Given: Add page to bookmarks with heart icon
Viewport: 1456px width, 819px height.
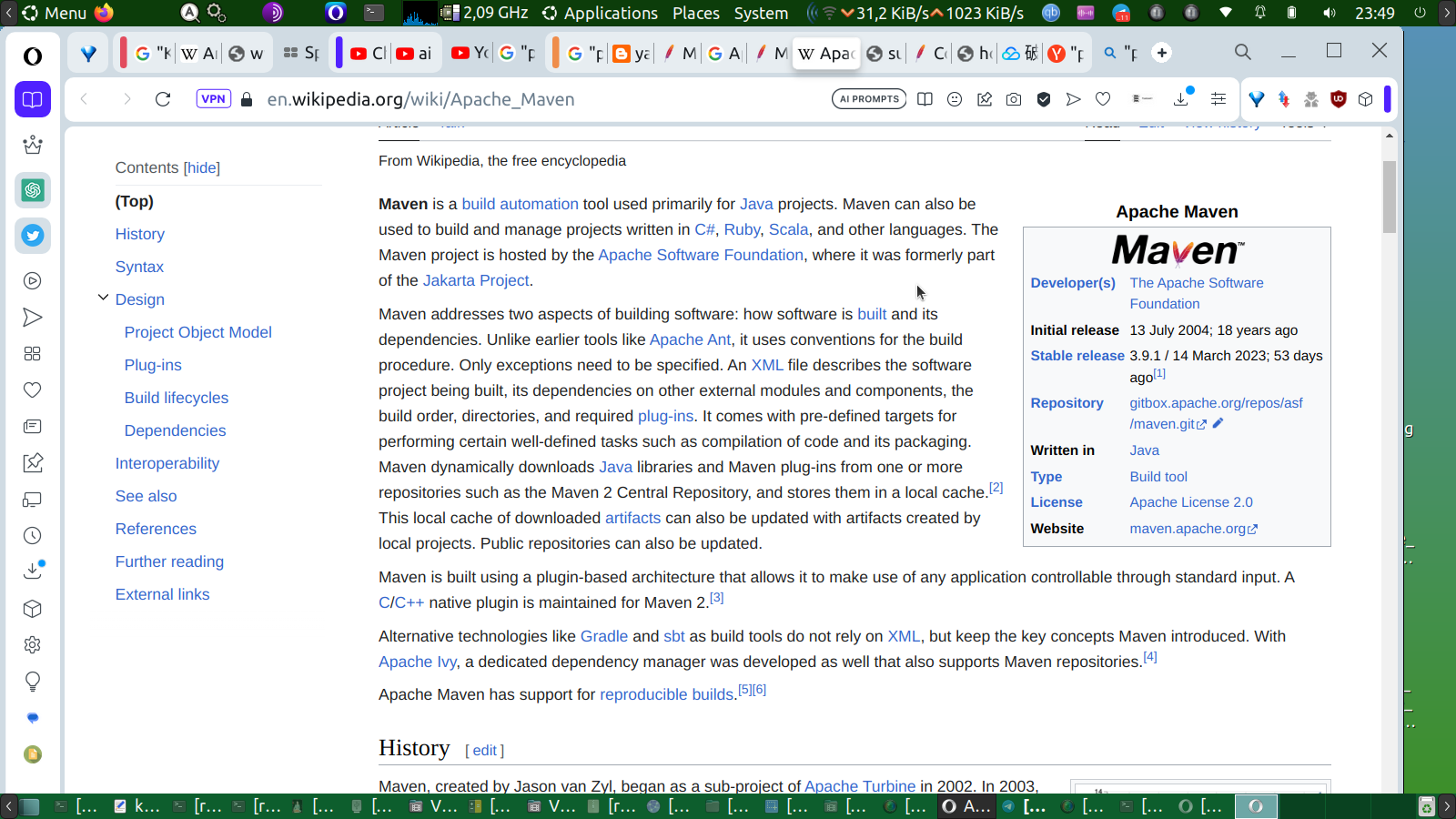Looking at the screenshot, I should [x=1103, y=99].
